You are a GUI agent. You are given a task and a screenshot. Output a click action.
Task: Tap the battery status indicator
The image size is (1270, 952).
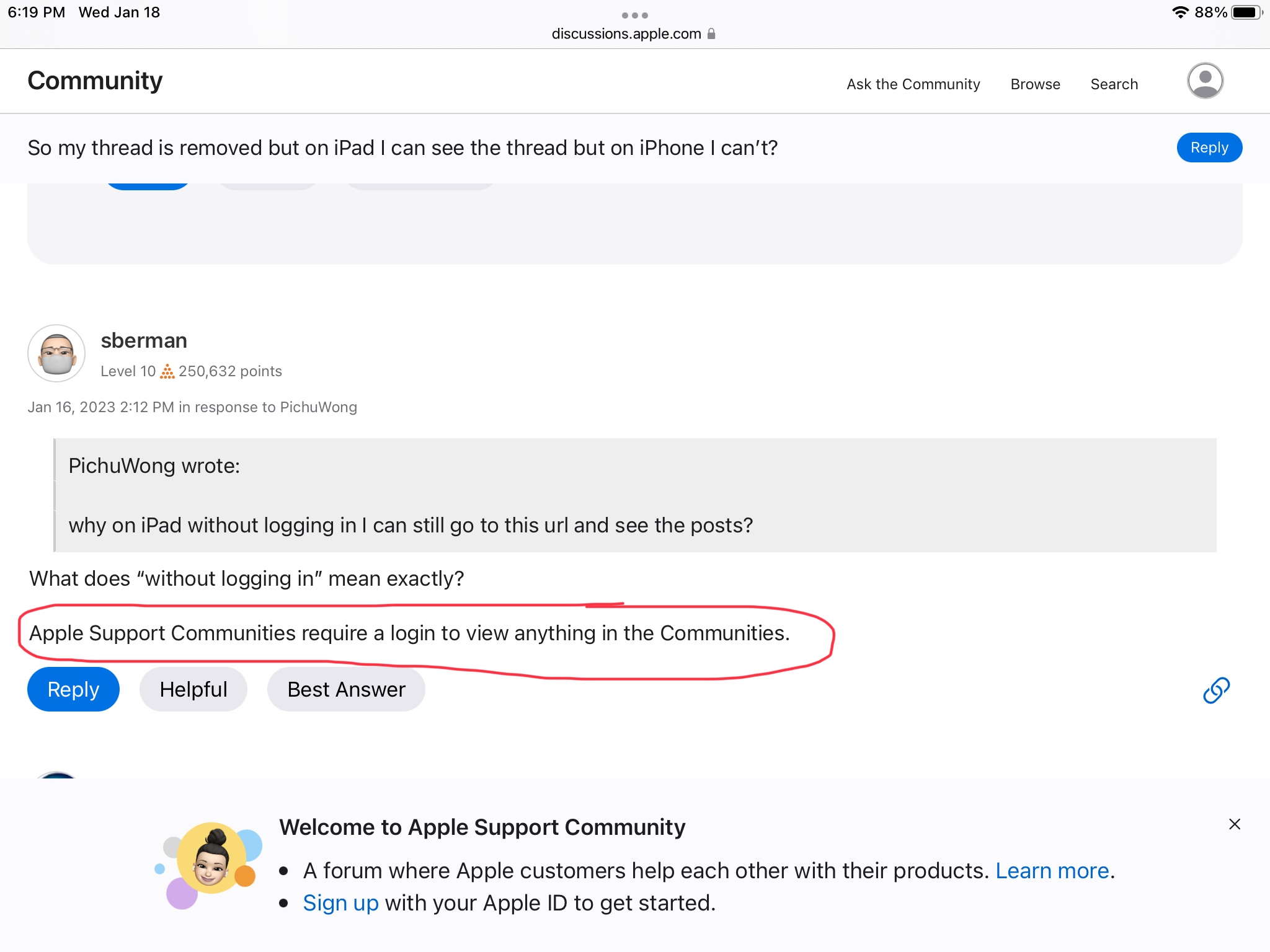1245,12
